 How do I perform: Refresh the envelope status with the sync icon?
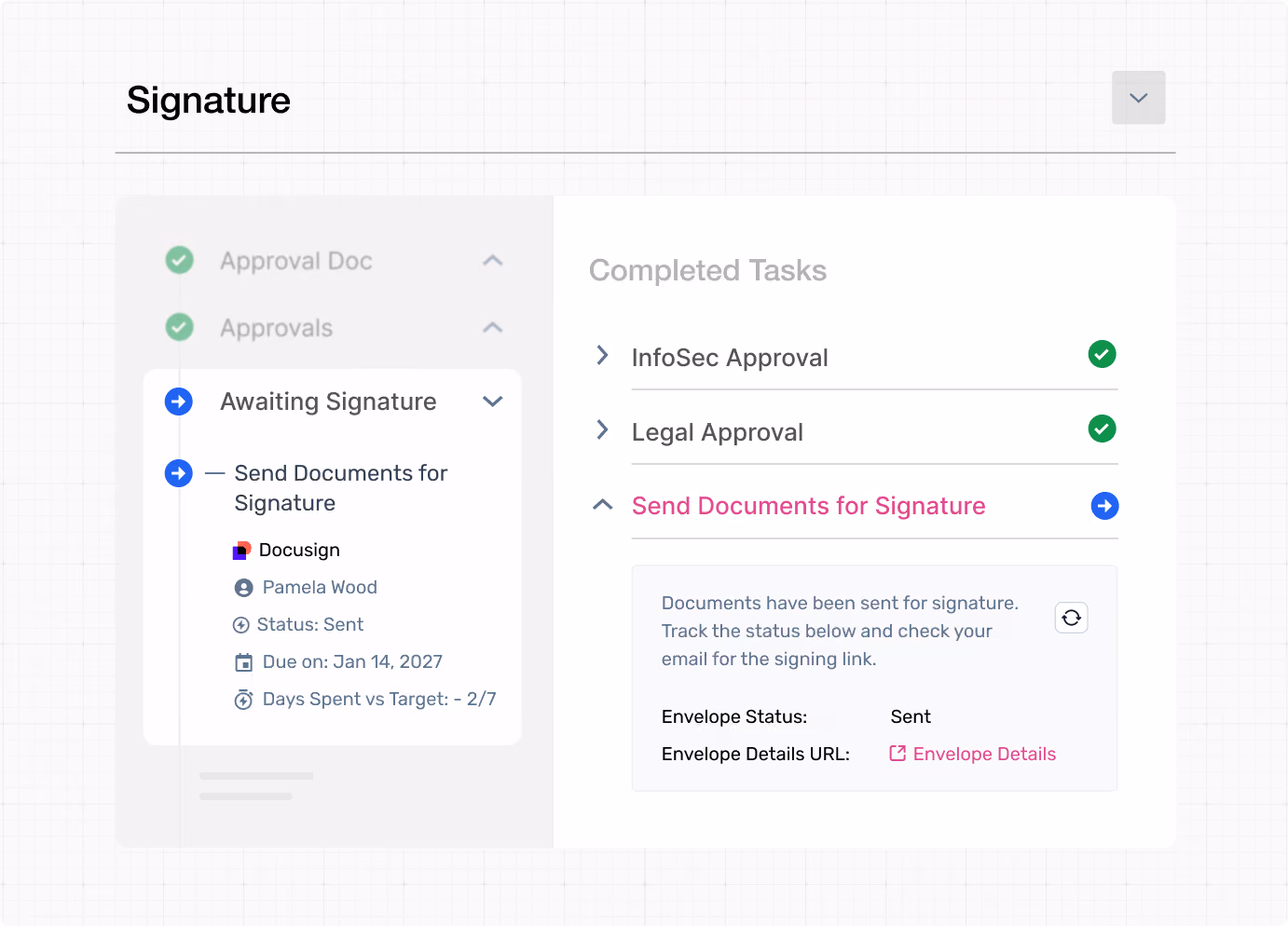[1072, 618]
